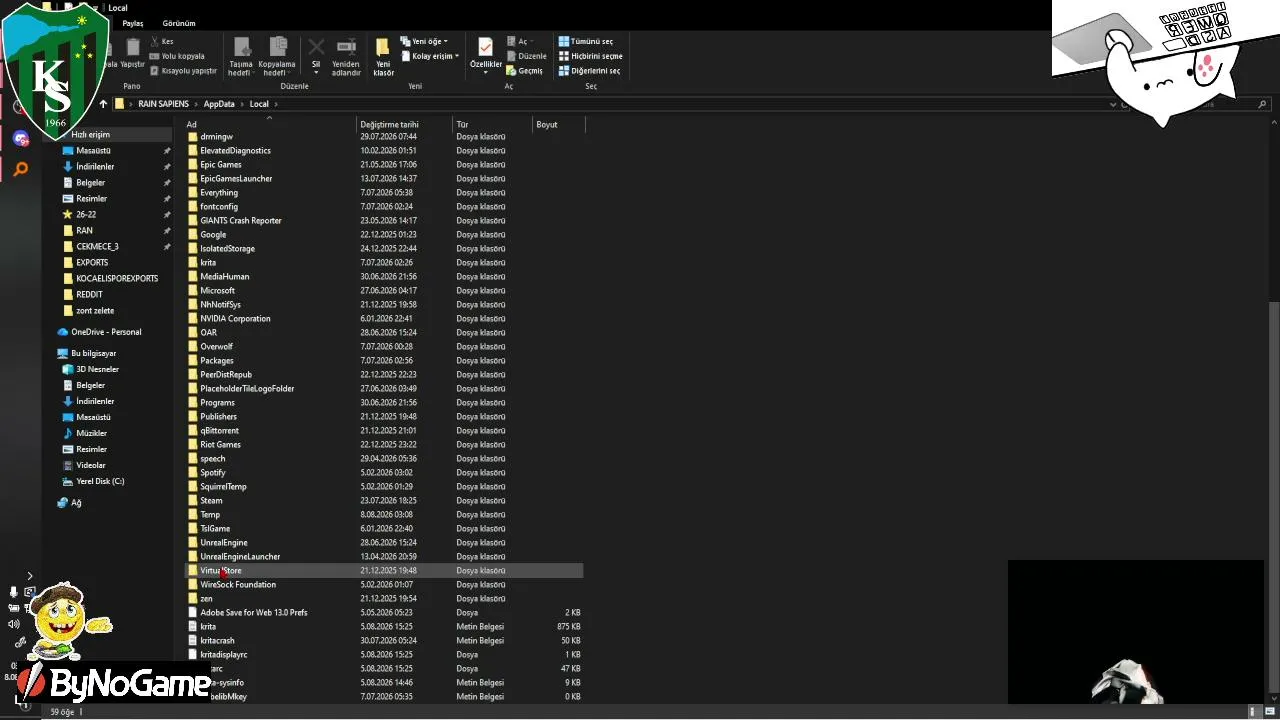The width and height of the screenshot is (1280, 720).
Task: Click the Kes (cut) scissors icon
Action: coord(154,42)
